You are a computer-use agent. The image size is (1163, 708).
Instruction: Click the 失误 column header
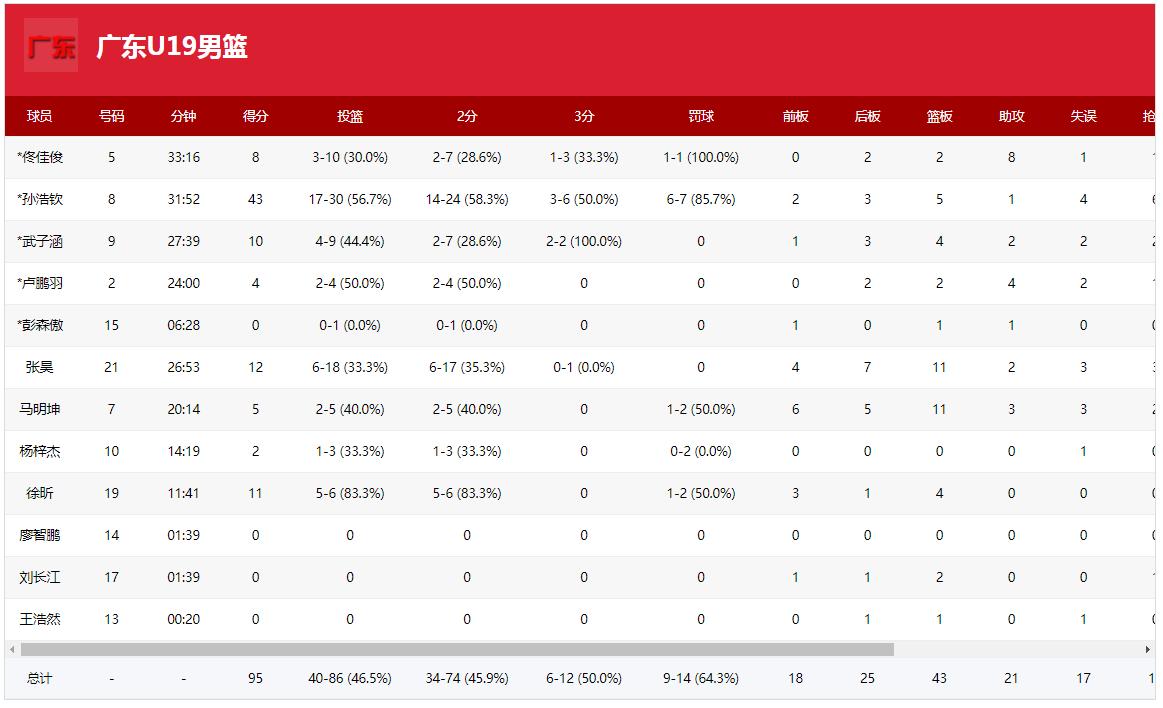coord(1083,116)
